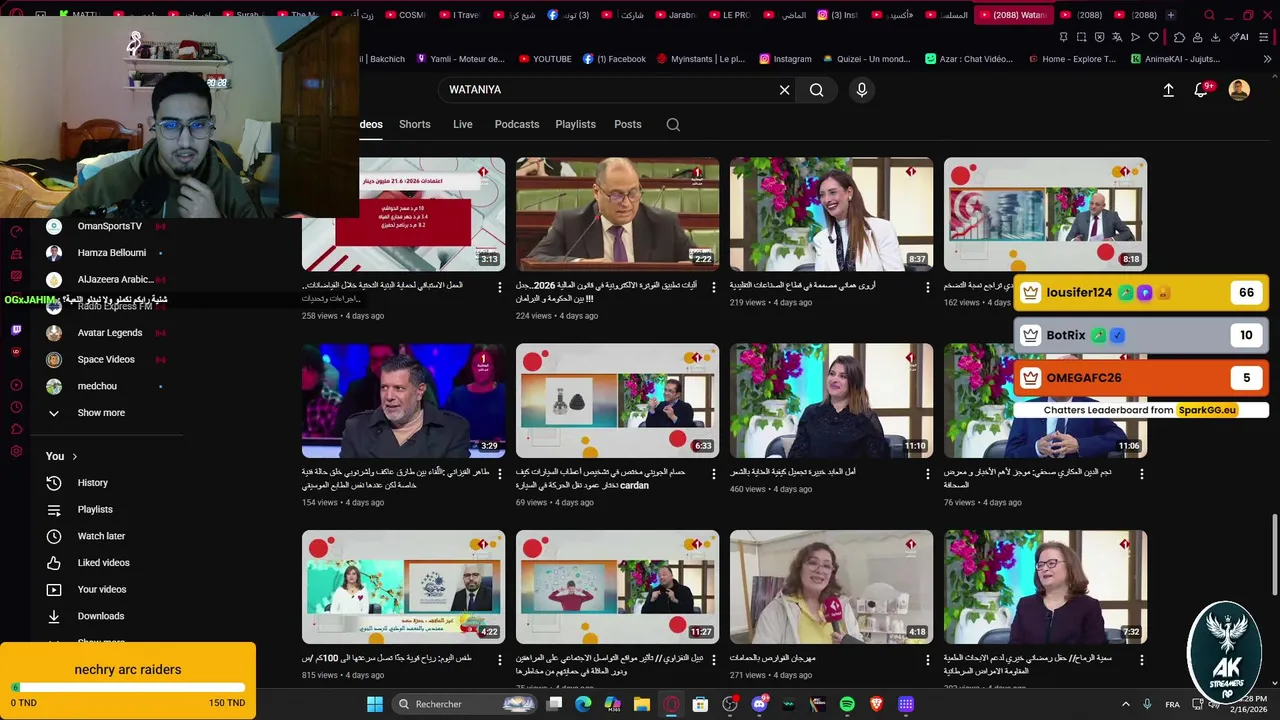Open Discord from the taskbar
1280x720 pixels.
(759, 704)
